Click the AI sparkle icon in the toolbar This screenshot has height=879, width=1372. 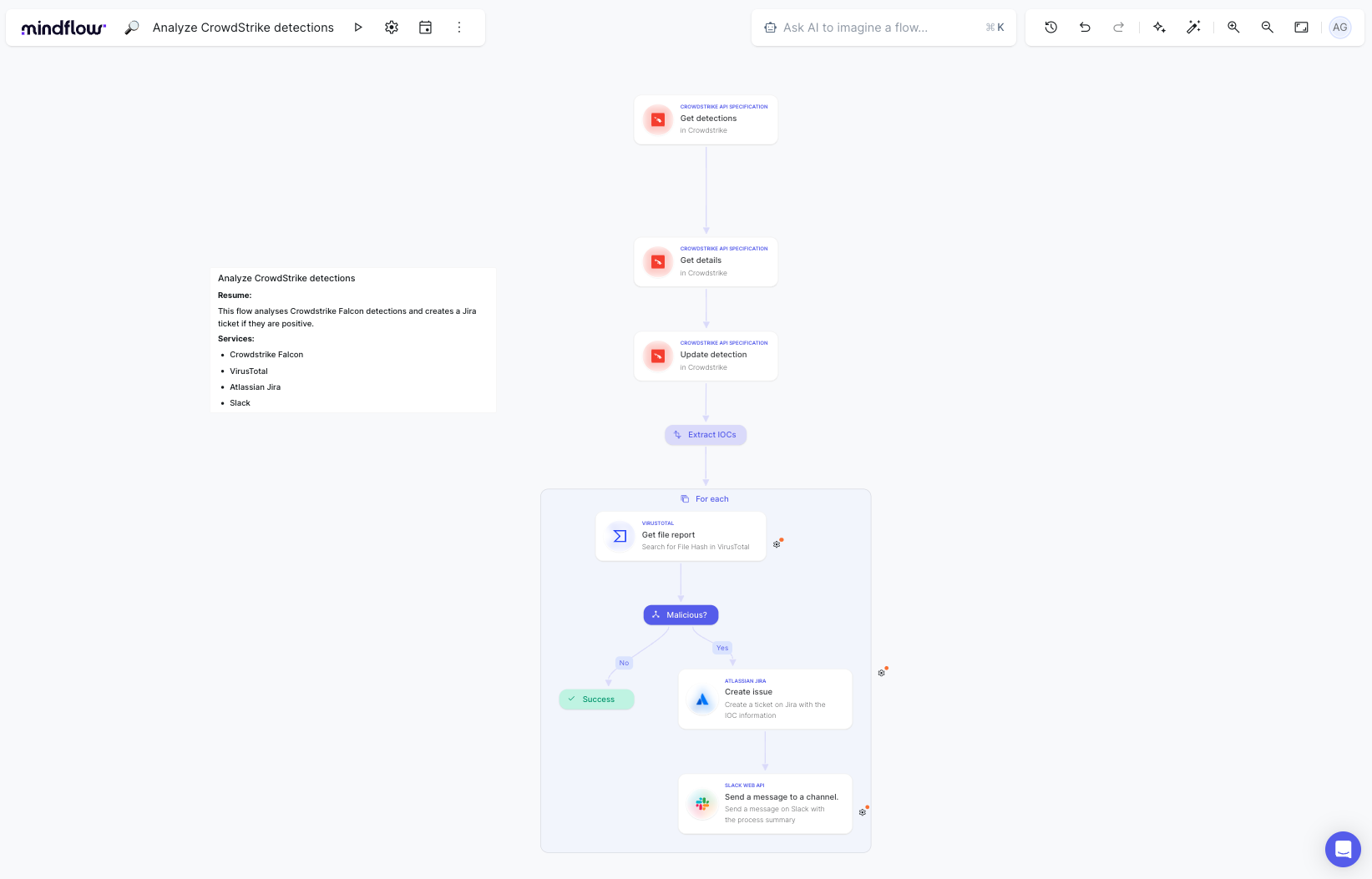pos(1159,28)
